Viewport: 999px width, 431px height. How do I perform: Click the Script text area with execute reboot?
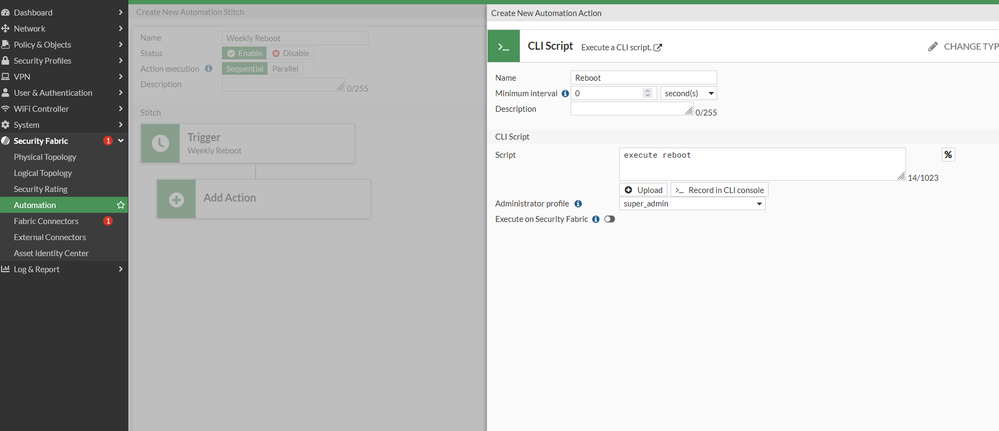762,164
